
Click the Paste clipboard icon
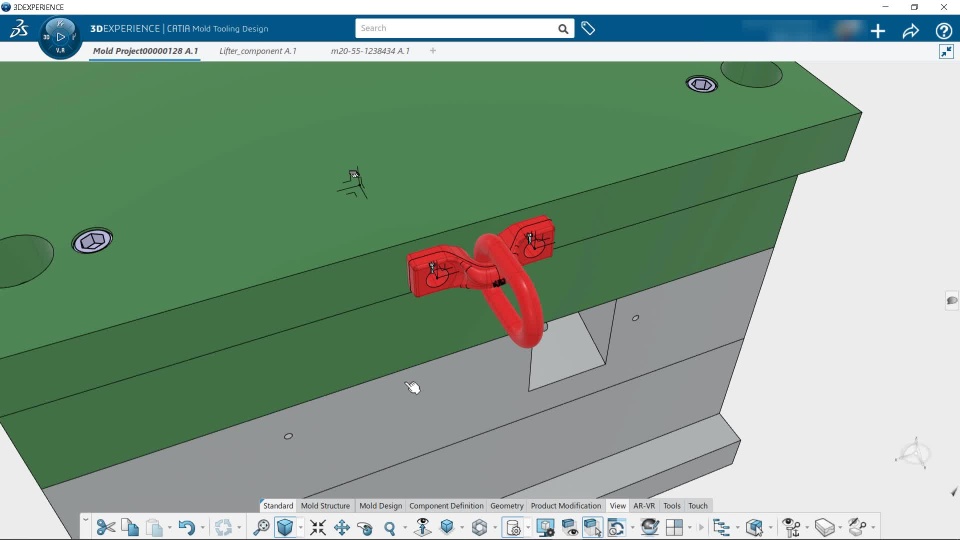tap(154, 527)
